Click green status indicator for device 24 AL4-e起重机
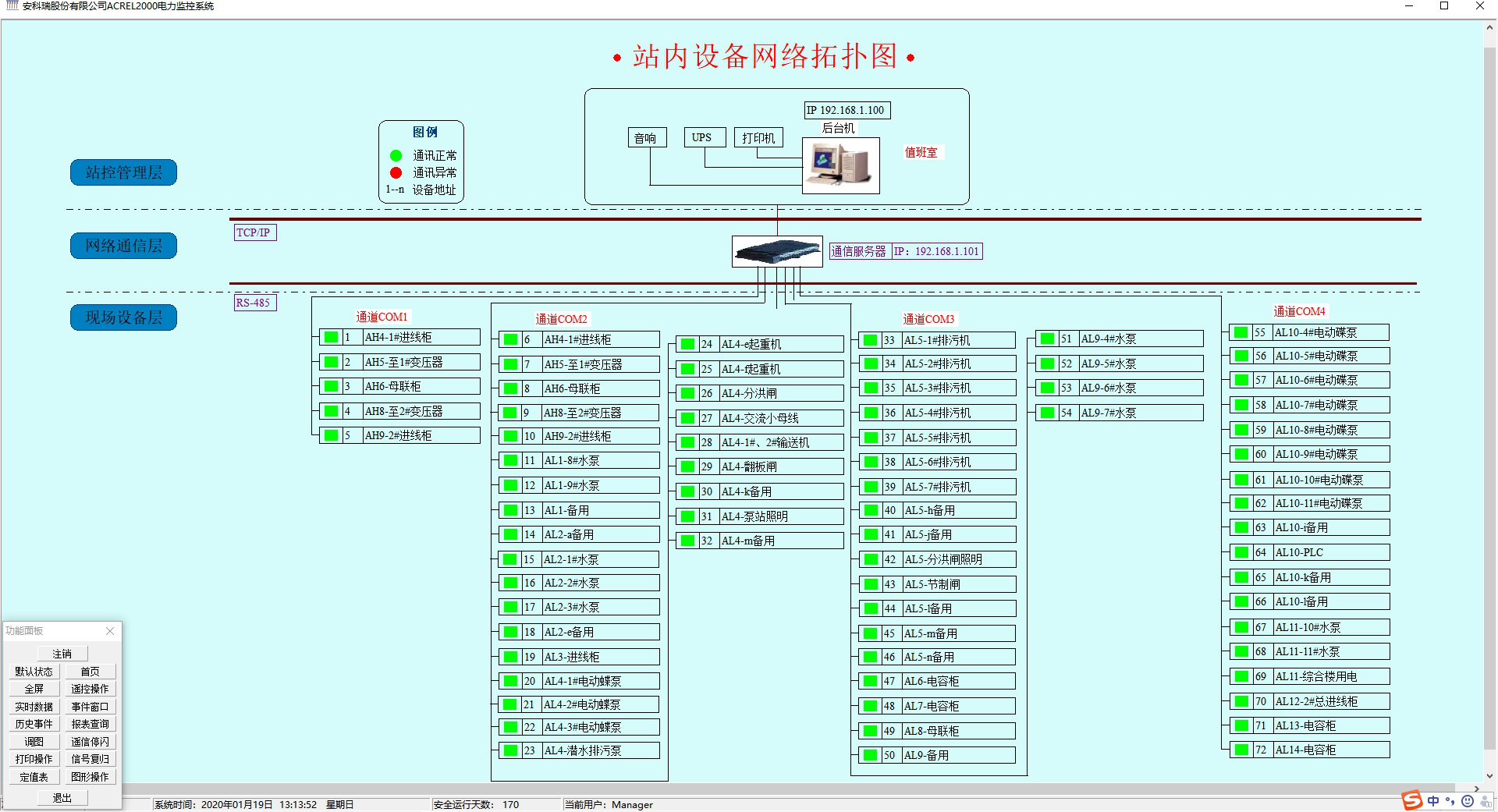 [687, 344]
